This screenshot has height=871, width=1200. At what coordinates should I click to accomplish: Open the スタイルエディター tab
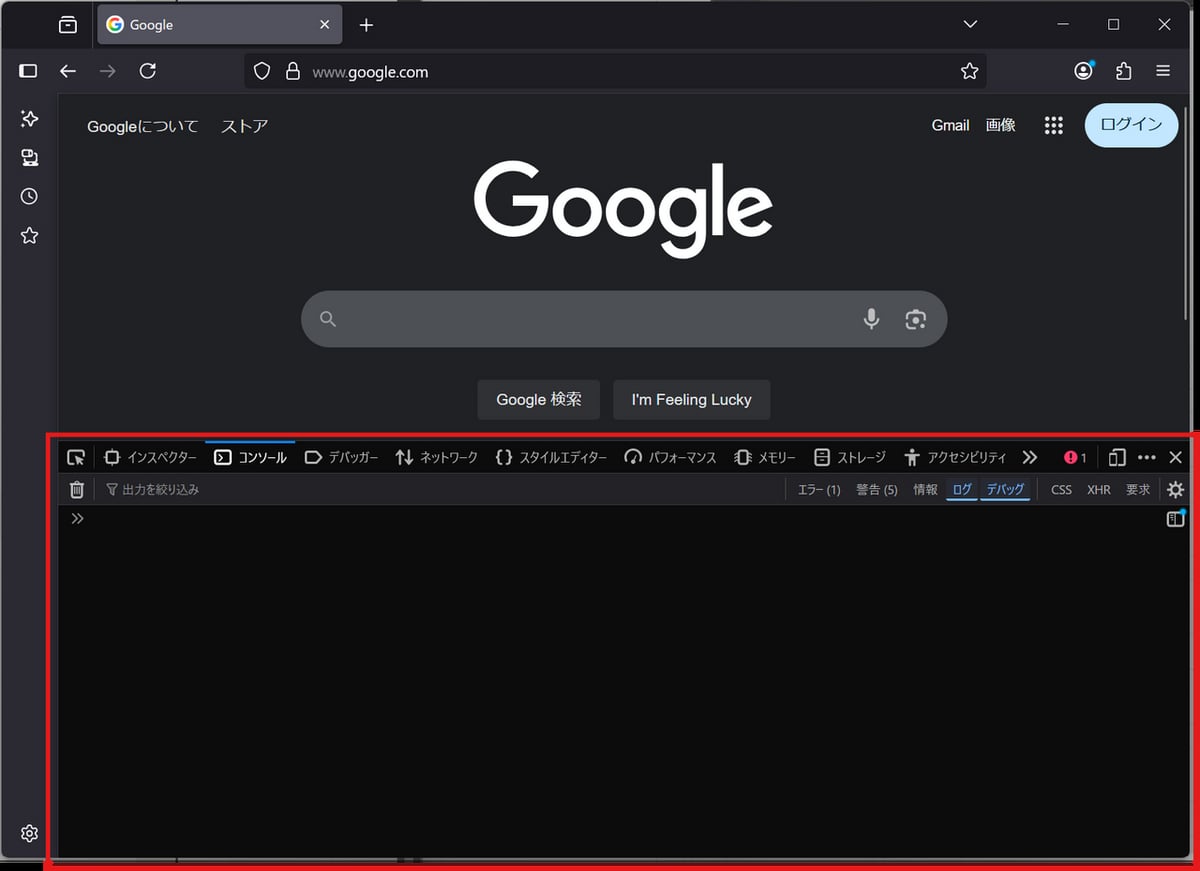[551, 457]
